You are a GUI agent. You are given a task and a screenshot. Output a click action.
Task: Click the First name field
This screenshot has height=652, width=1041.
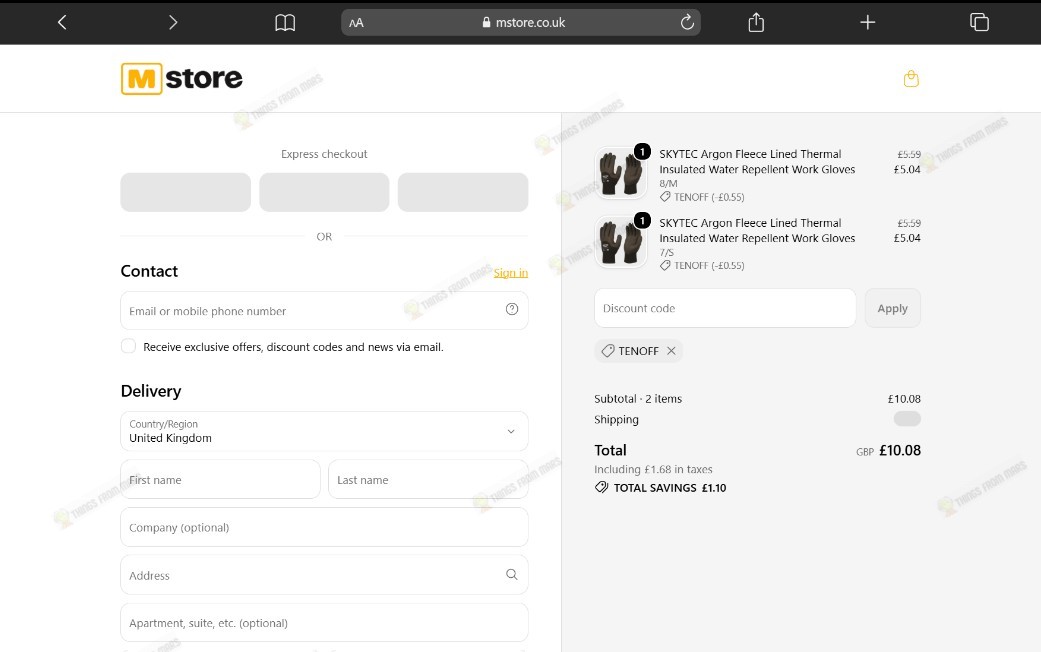(220, 479)
